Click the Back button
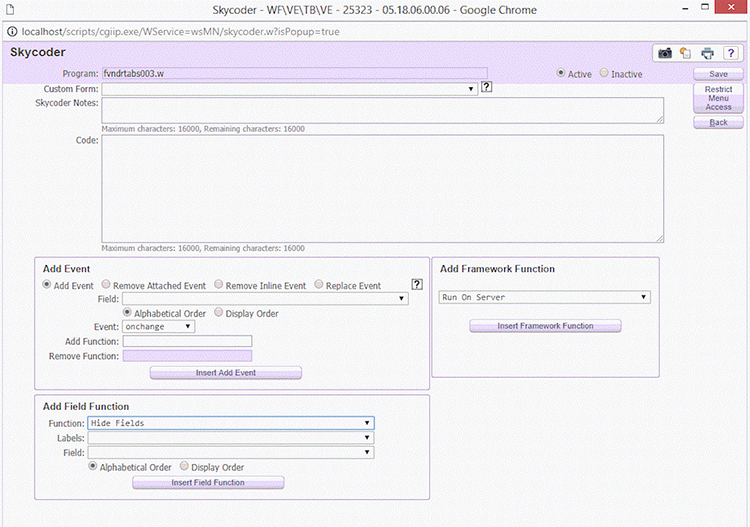Viewport: 750px width, 527px height. point(718,122)
